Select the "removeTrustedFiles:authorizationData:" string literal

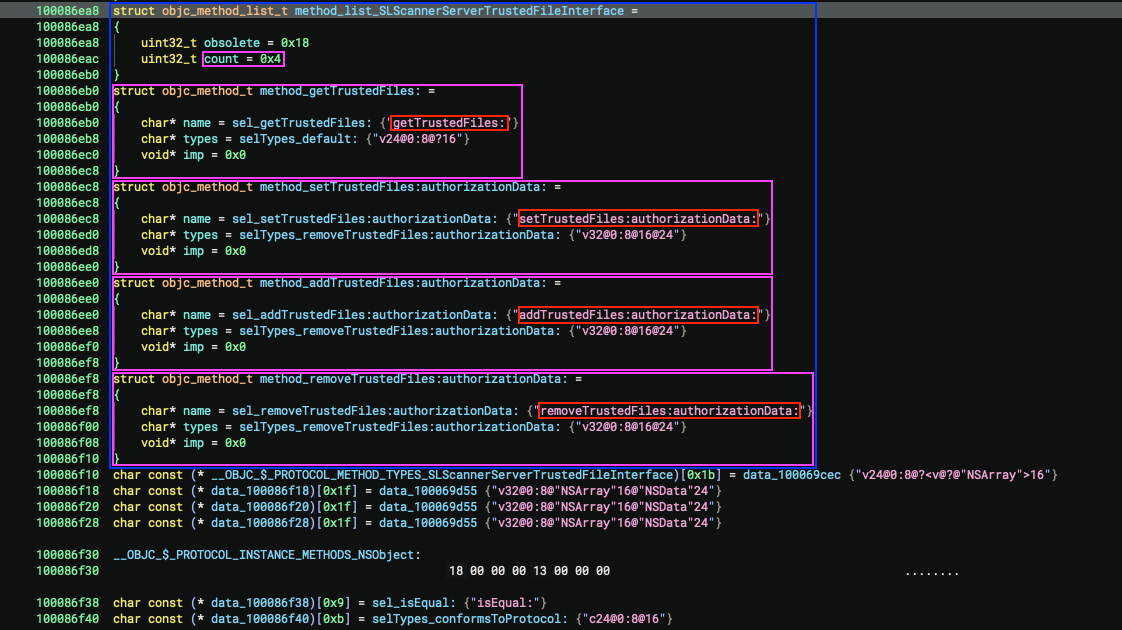click(670, 411)
